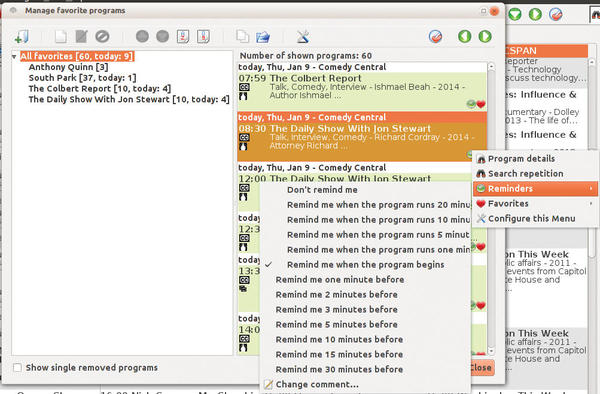This screenshot has height=394, width=600.
Task: Choose remind when program runs 10 minutes
Action: pos(365,220)
